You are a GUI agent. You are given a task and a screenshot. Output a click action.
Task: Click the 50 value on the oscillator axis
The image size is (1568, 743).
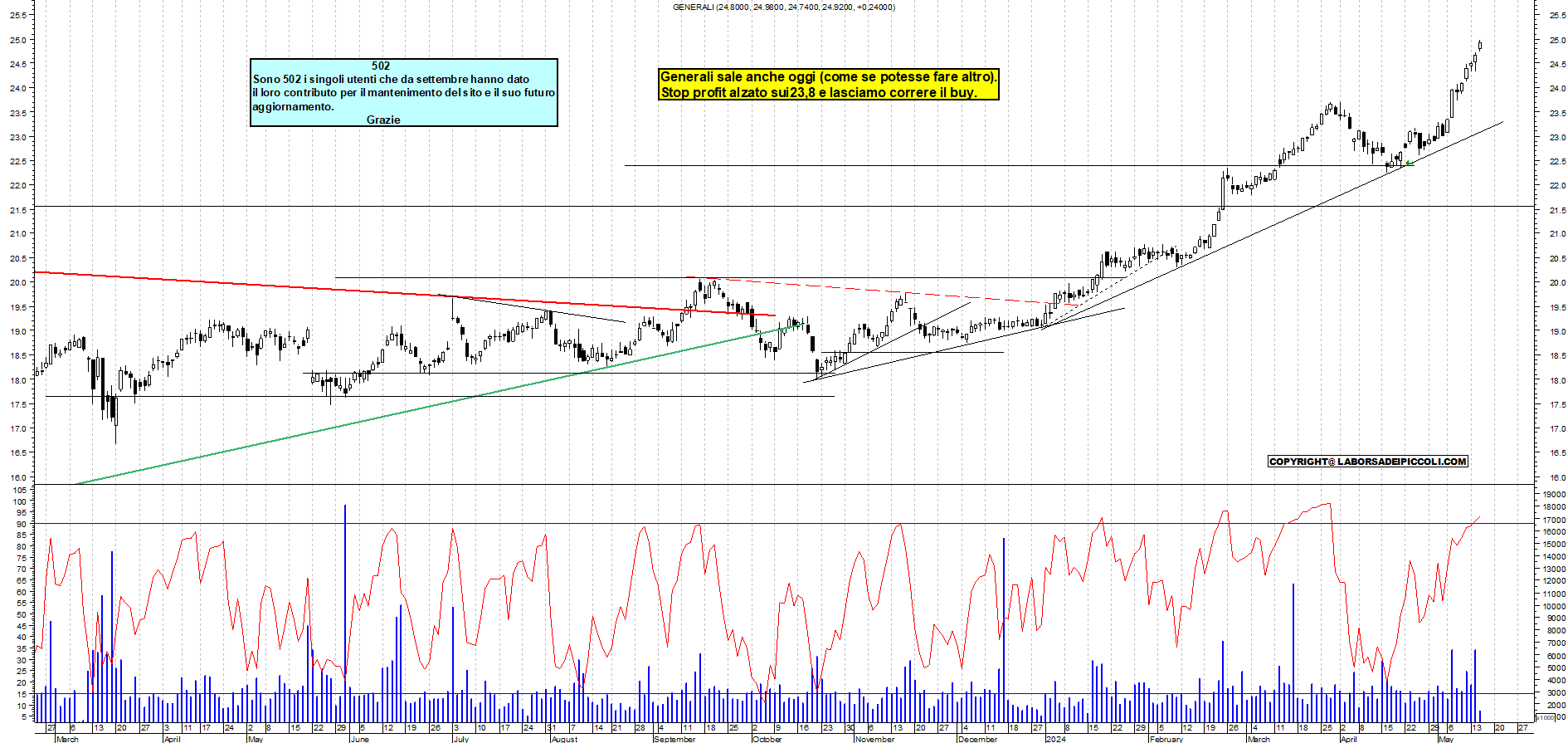[21, 615]
